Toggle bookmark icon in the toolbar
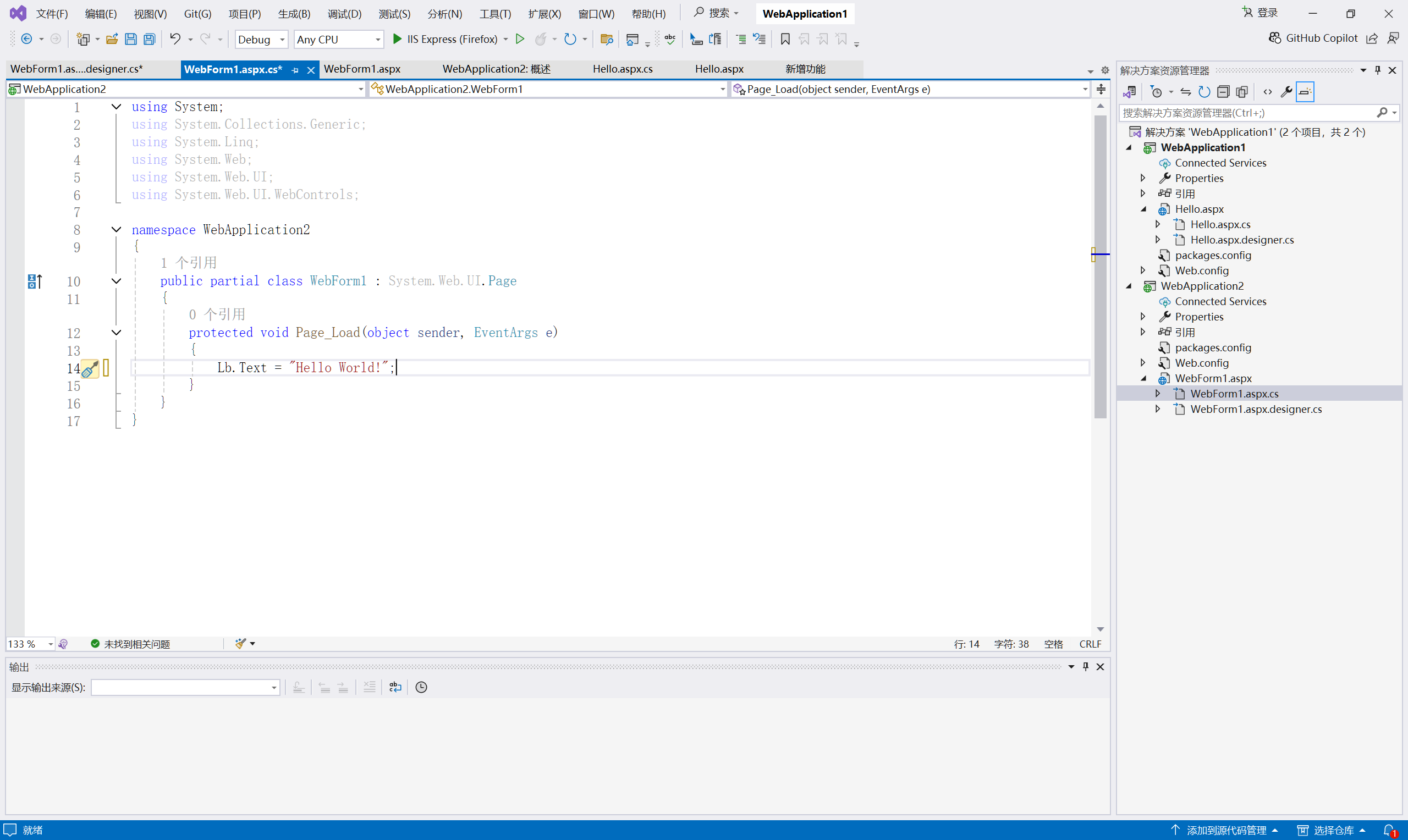This screenshot has height=840, width=1408. (x=785, y=39)
